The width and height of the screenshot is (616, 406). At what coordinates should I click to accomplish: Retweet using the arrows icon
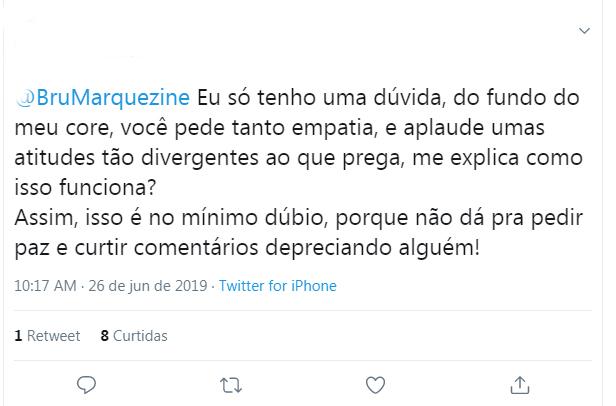(x=231, y=384)
